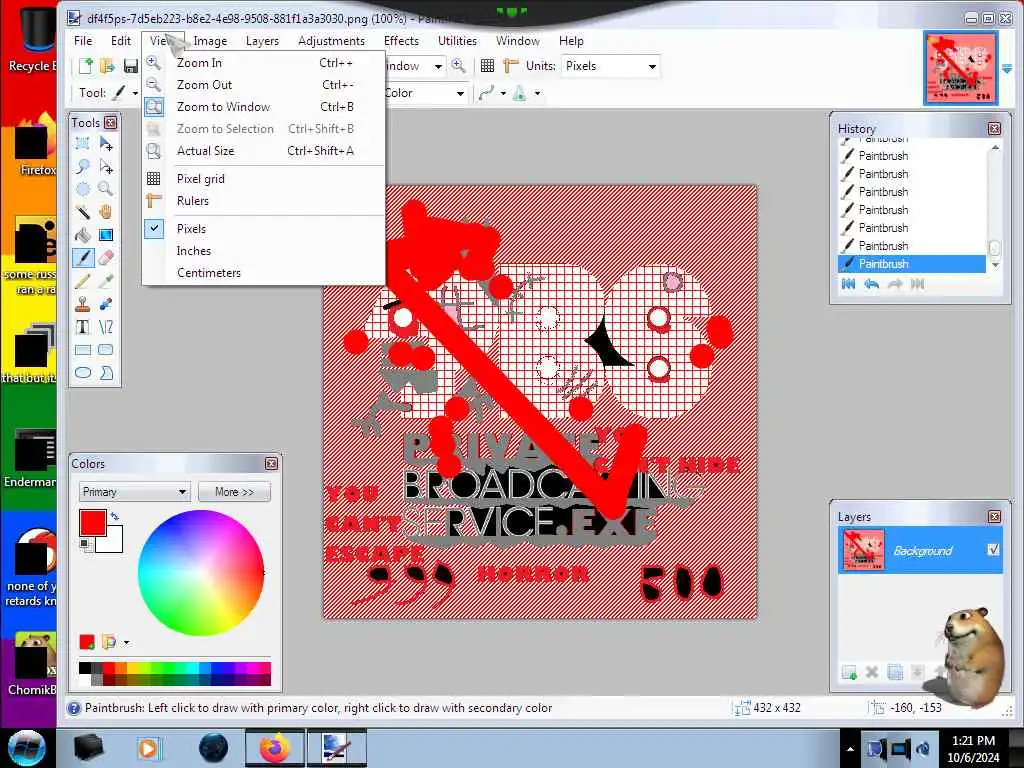Choose Inches as the measurement unit
Viewport: 1024px width, 768px height.
tap(264, 251)
